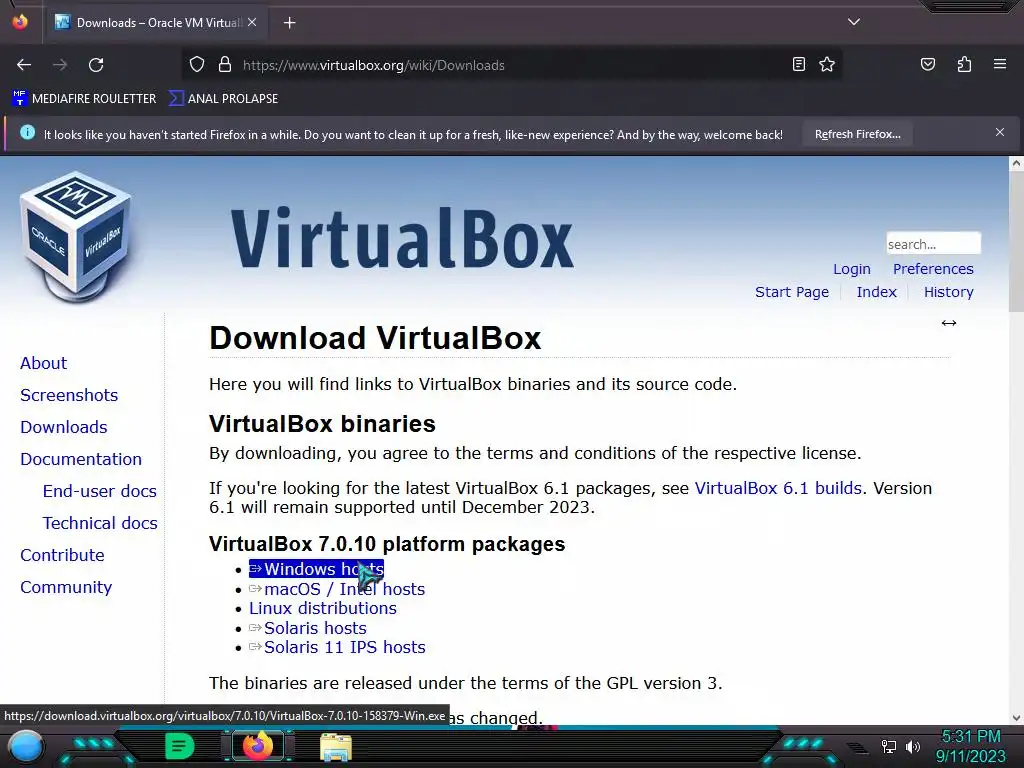This screenshot has height=768, width=1024.
Task: Click the page URL in address bar
Action: pyautogui.click(x=374, y=65)
